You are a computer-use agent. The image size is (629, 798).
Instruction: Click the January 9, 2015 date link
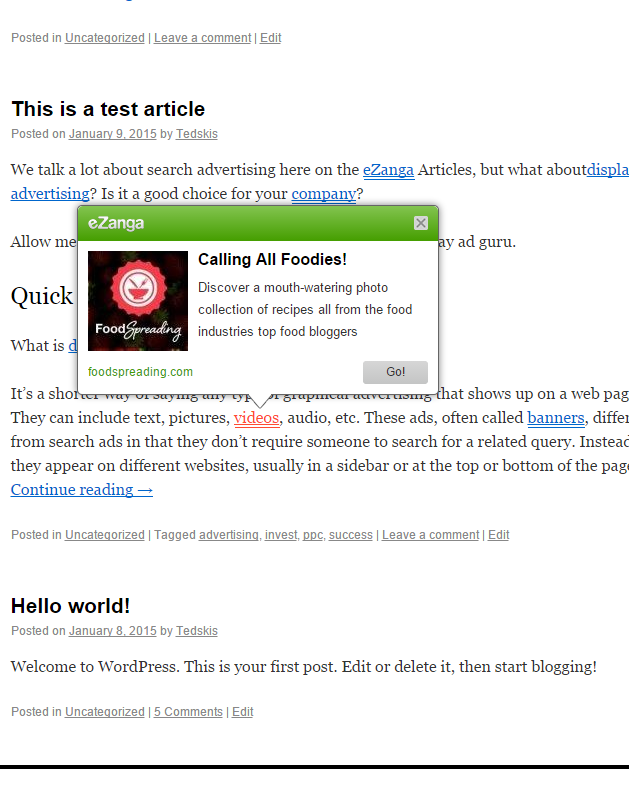tap(112, 134)
